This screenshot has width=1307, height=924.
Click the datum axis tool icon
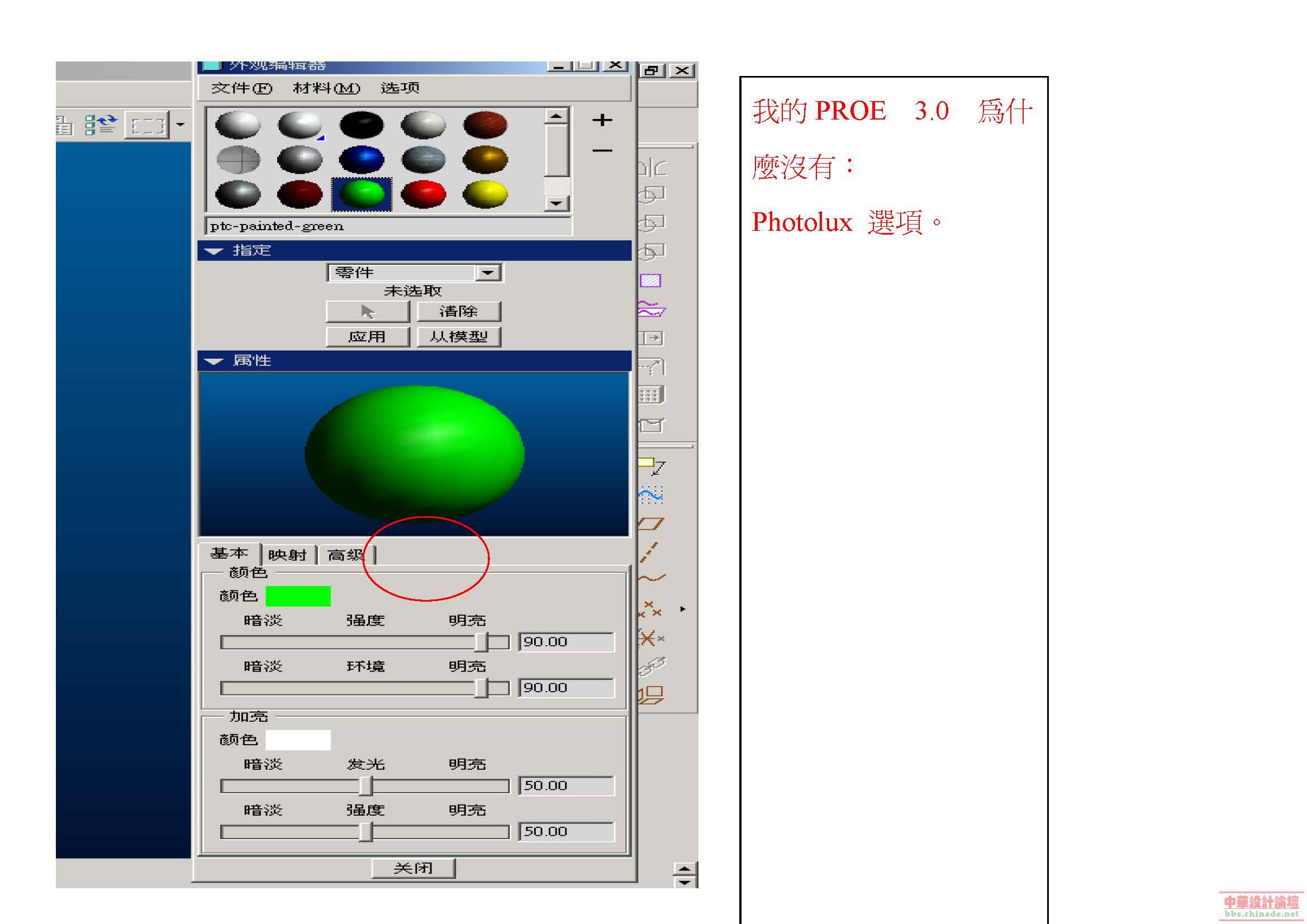(649, 552)
